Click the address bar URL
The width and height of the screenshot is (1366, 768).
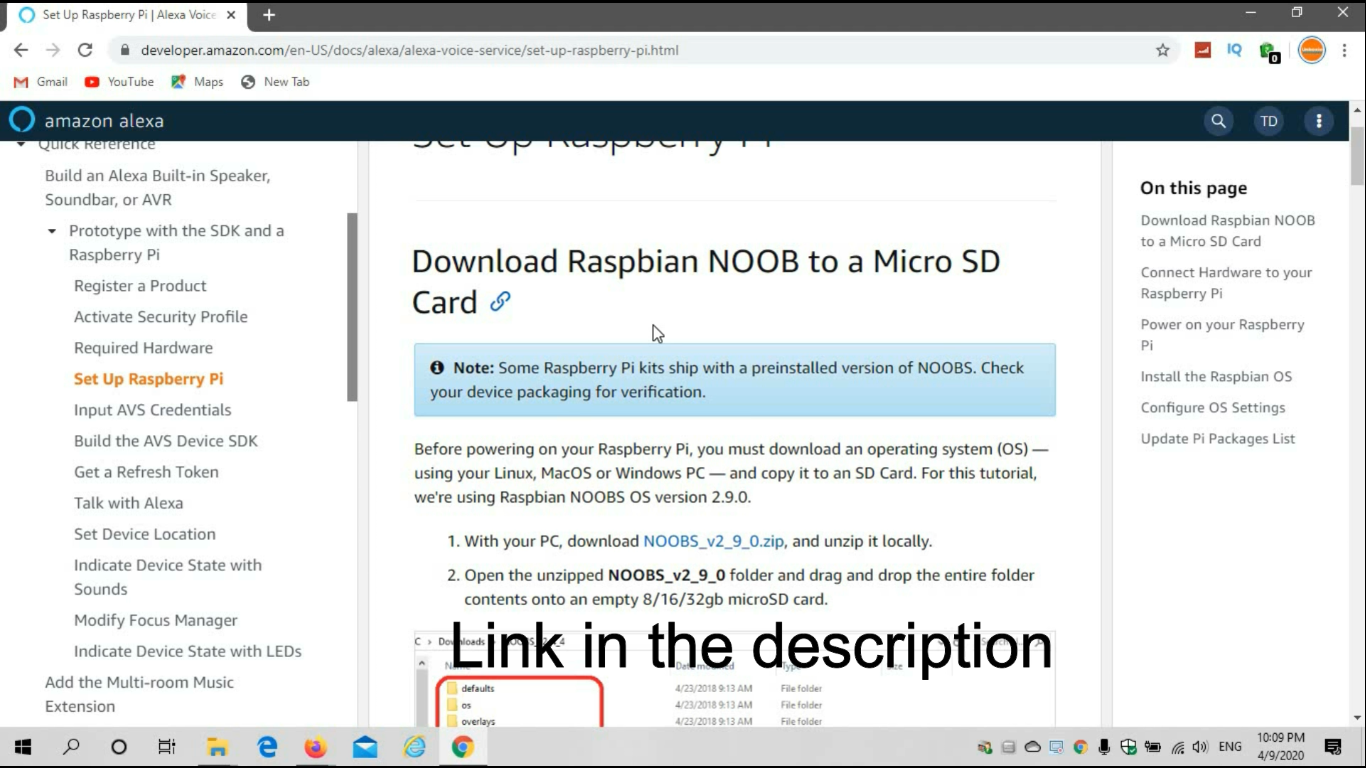click(410, 50)
